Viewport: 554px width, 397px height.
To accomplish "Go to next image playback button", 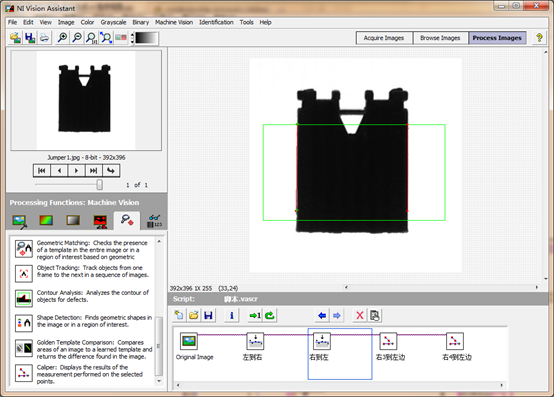I will pos(76,171).
